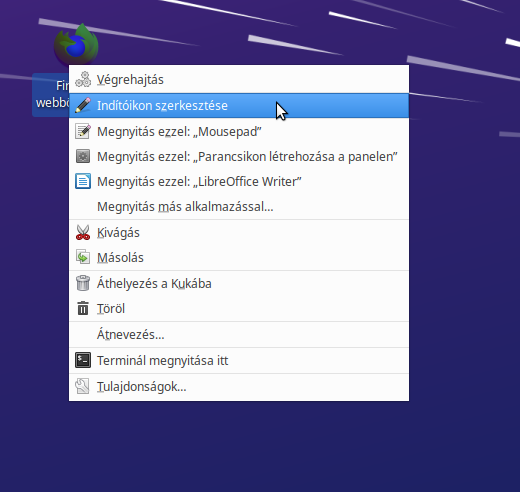Click the LibreOffice Writer document icon
The image size is (520, 492).
click(x=83, y=181)
